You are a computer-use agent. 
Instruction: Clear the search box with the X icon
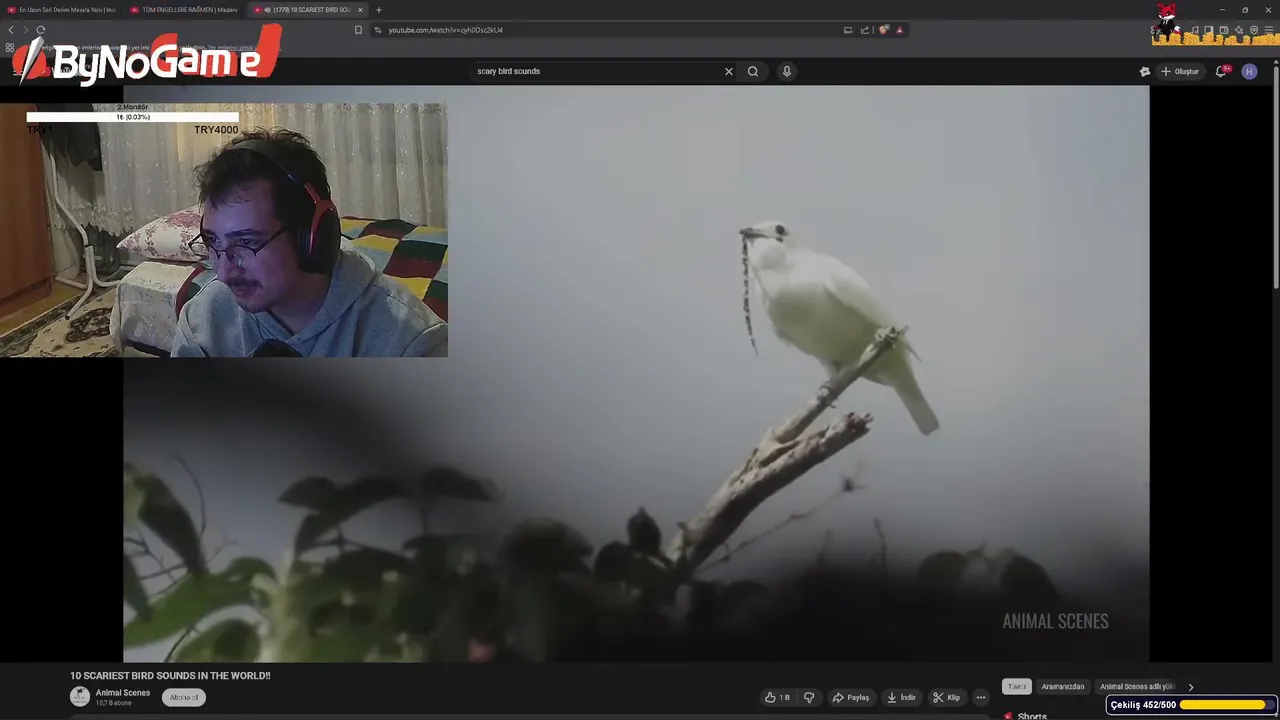pos(729,71)
